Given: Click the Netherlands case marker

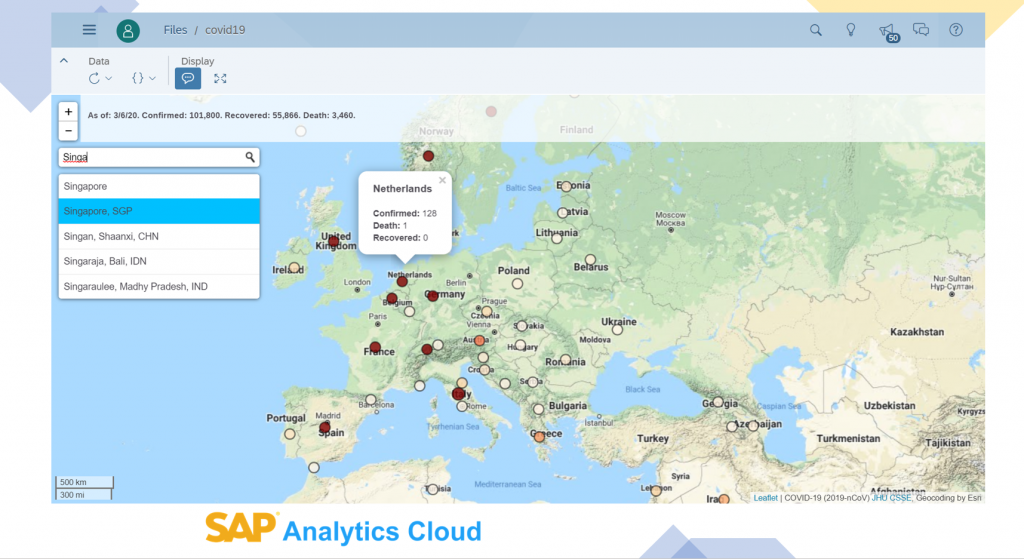Looking at the screenshot, I should pos(402,281).
